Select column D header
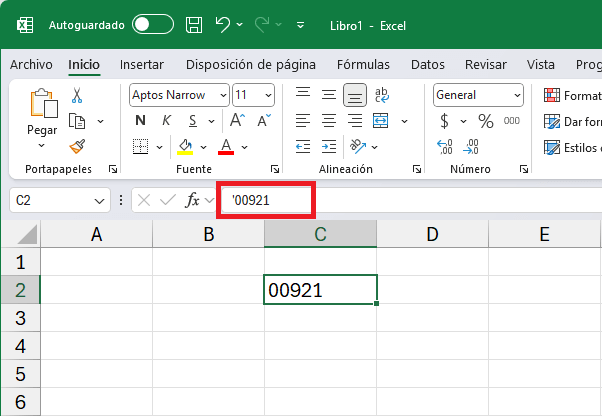Image resolution: width=602 pixels, height=416 pixels. [x=432, y=234]
